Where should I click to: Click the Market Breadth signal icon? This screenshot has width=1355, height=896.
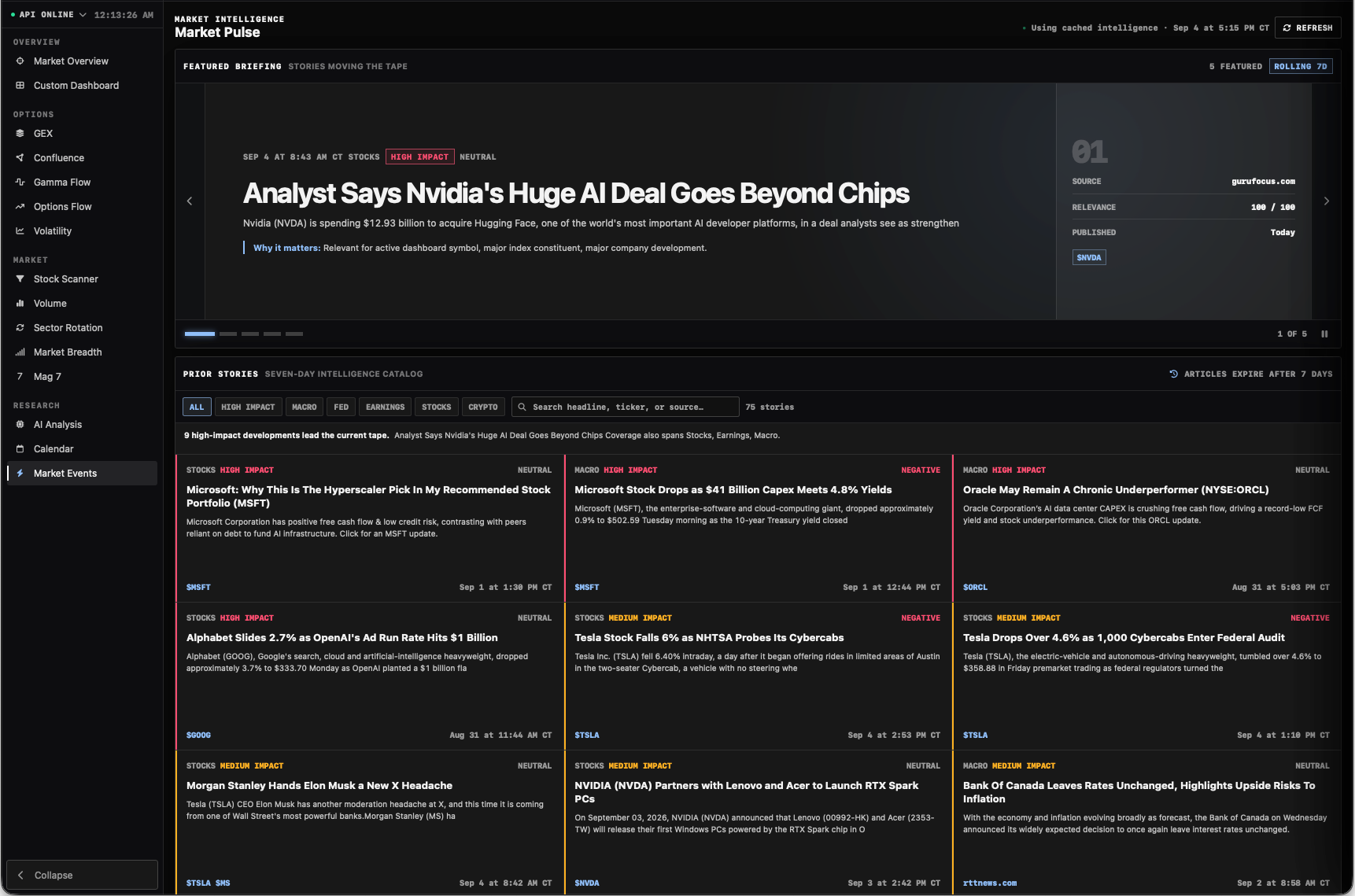point(20,352)
